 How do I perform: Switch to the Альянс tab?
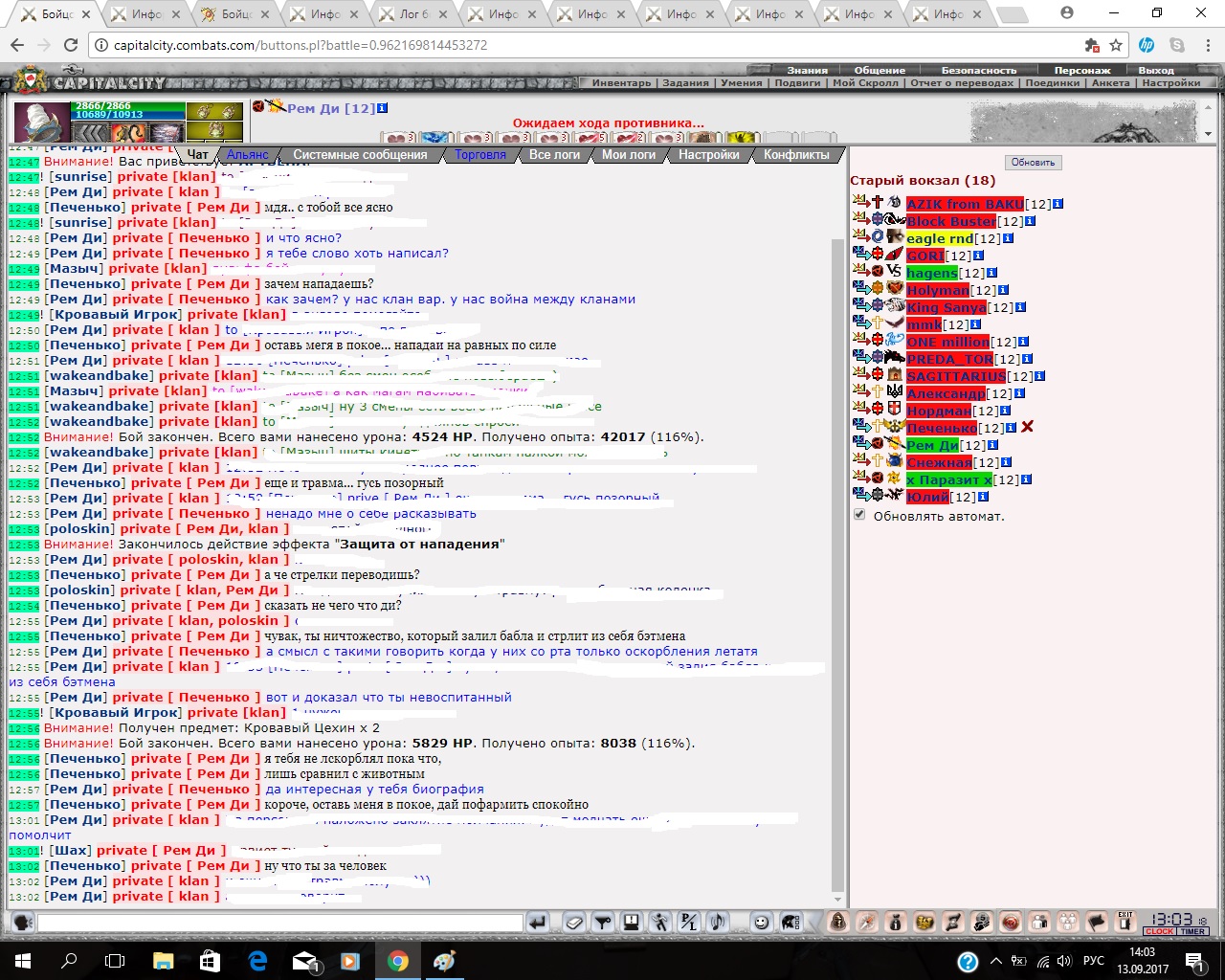coord(248,154)
